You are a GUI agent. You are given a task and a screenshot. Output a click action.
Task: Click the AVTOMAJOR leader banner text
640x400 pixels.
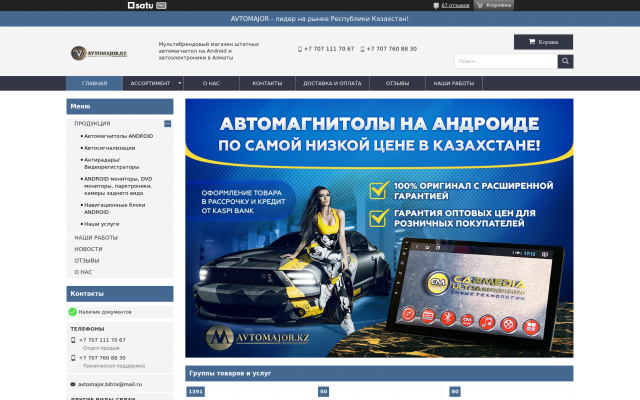coord(320,19)
